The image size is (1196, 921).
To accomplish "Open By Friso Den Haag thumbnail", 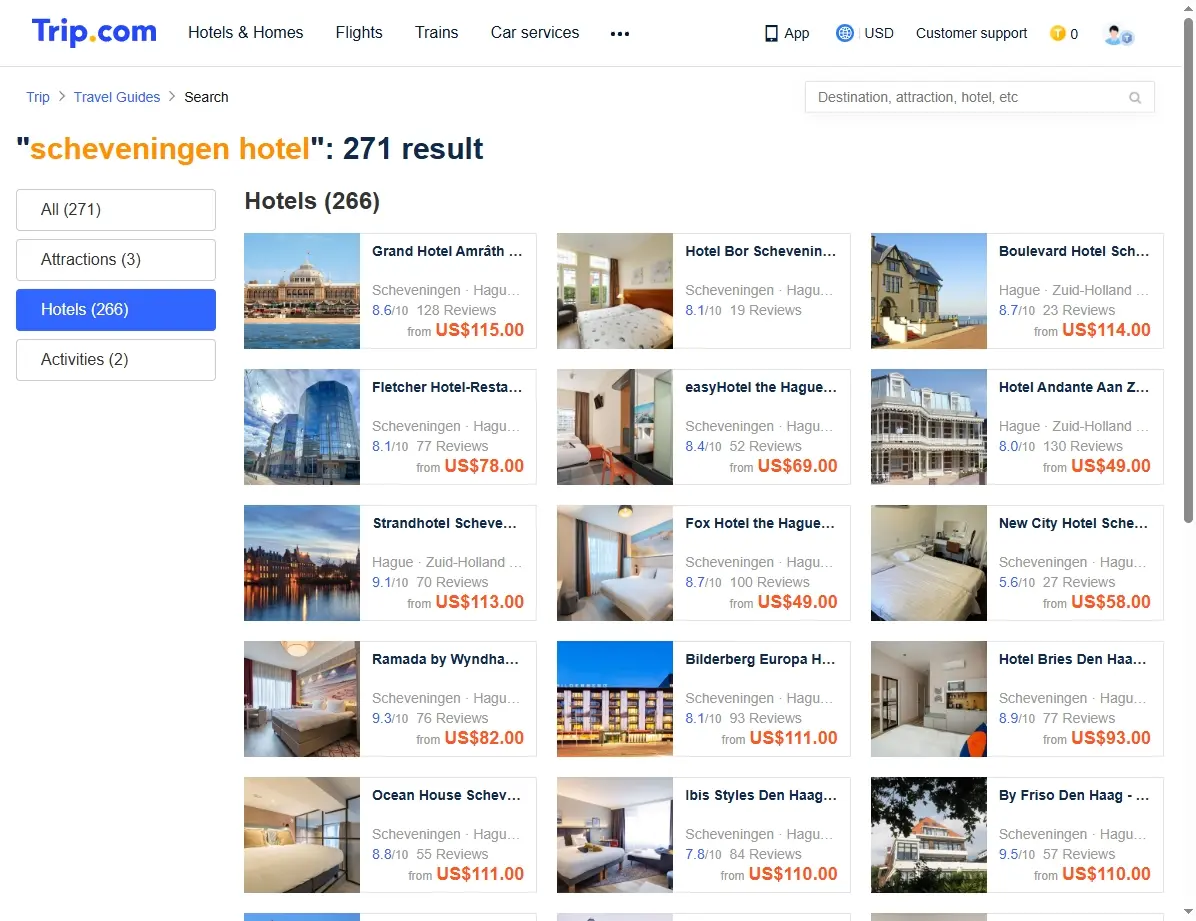I will tap(929, 835).
